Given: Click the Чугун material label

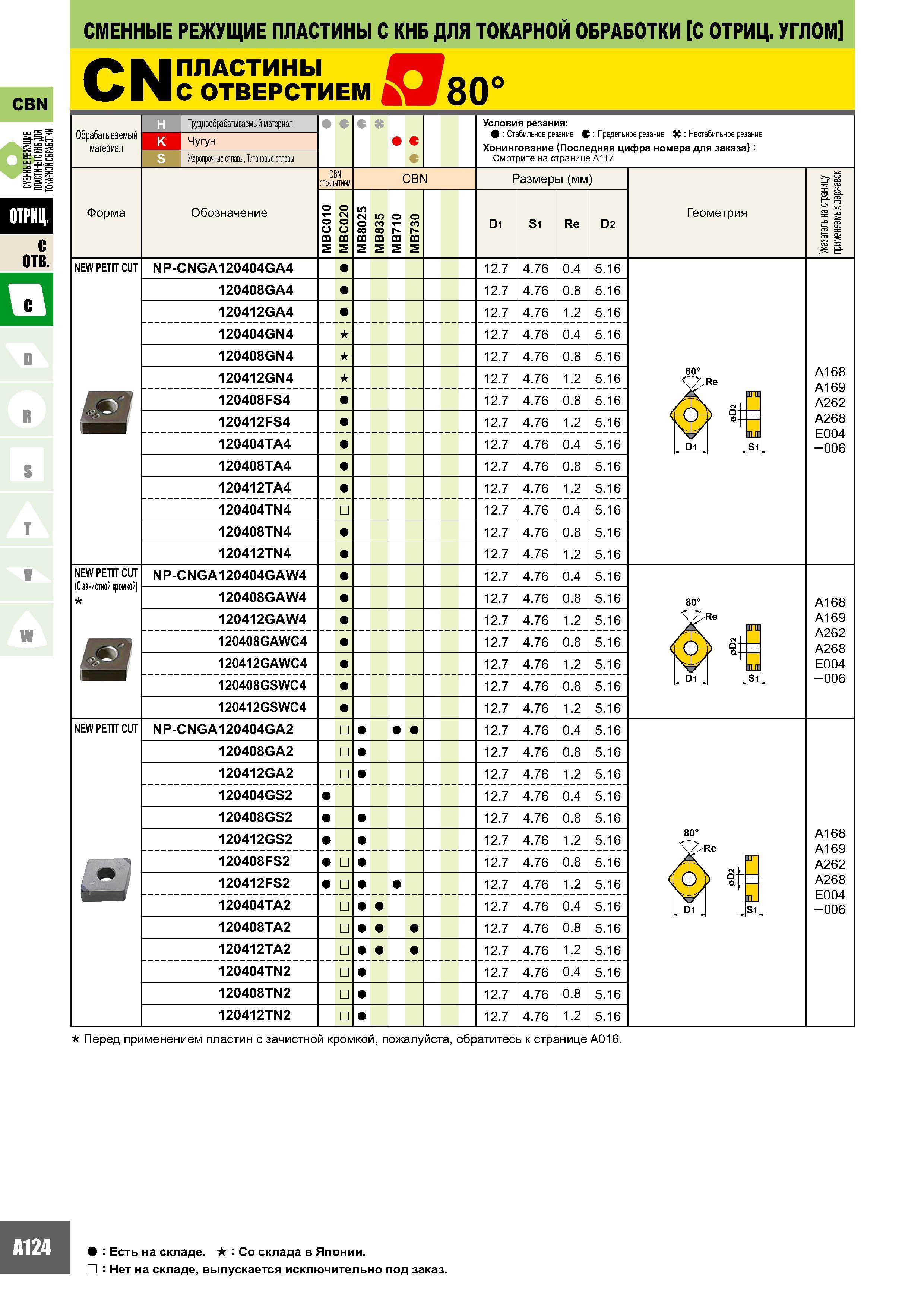Looking at the screenshot, I should tap(202, 141).
